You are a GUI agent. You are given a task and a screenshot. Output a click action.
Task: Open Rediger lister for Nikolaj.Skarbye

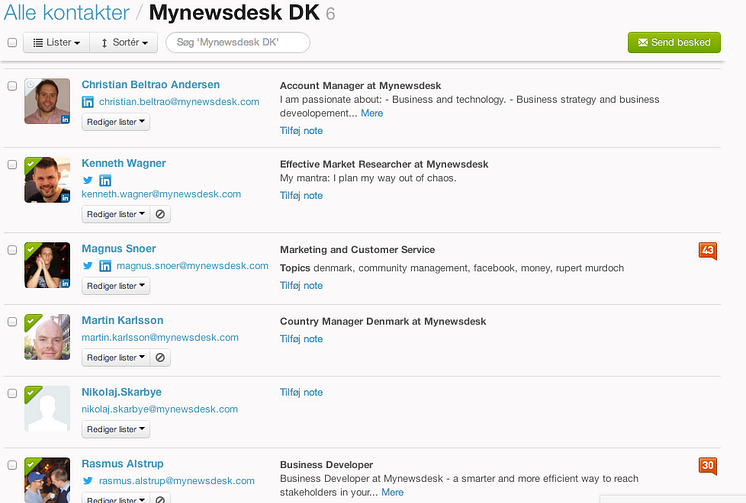click(x=116, y=429)
